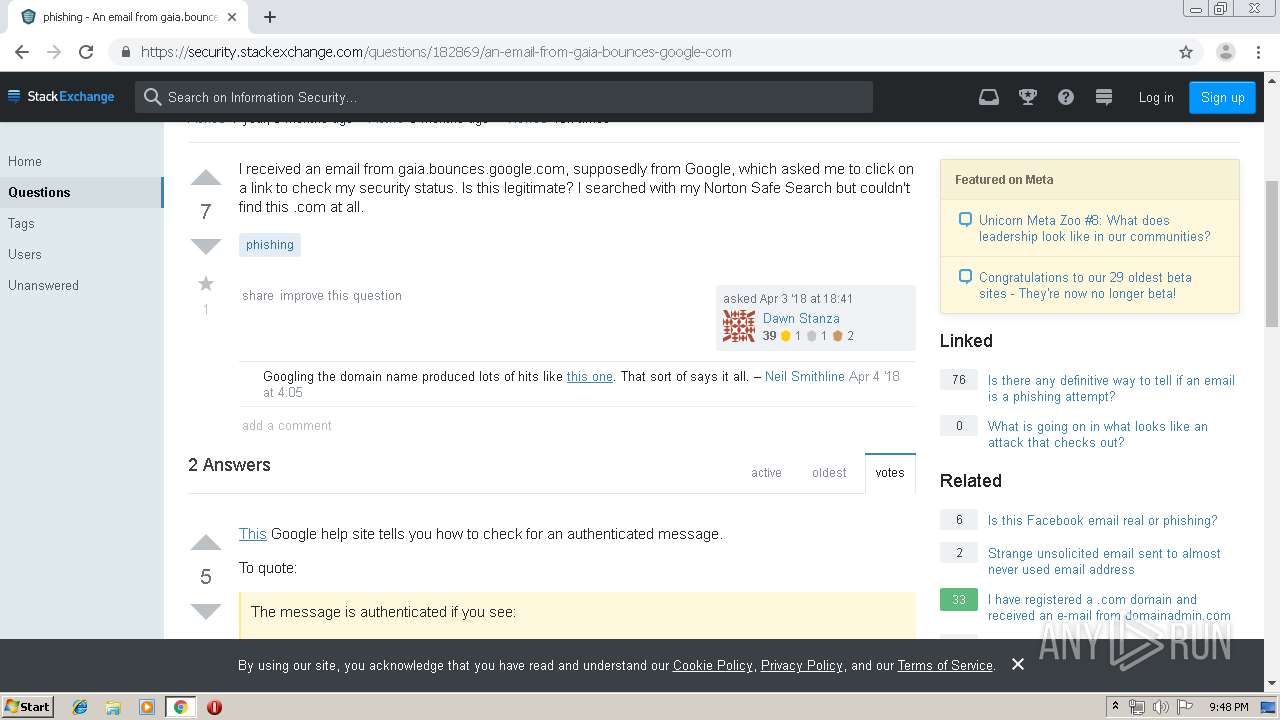Open the site switcher icon

click(1104, 97)
